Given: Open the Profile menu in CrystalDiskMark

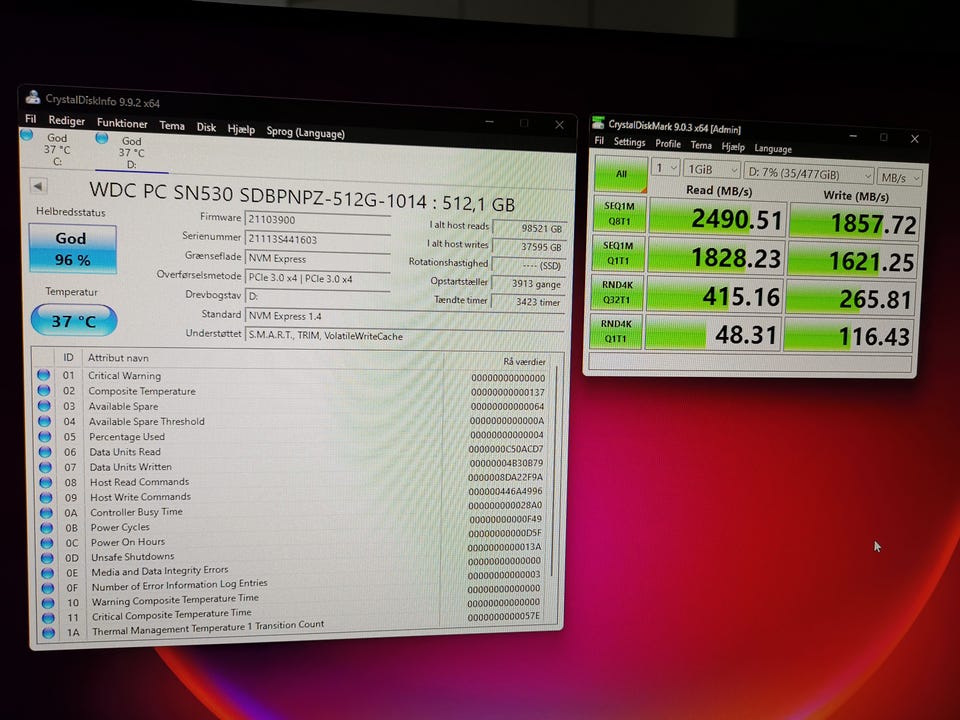Looking at the screenshot, I should pyautogui.click(x=668, y=144).
